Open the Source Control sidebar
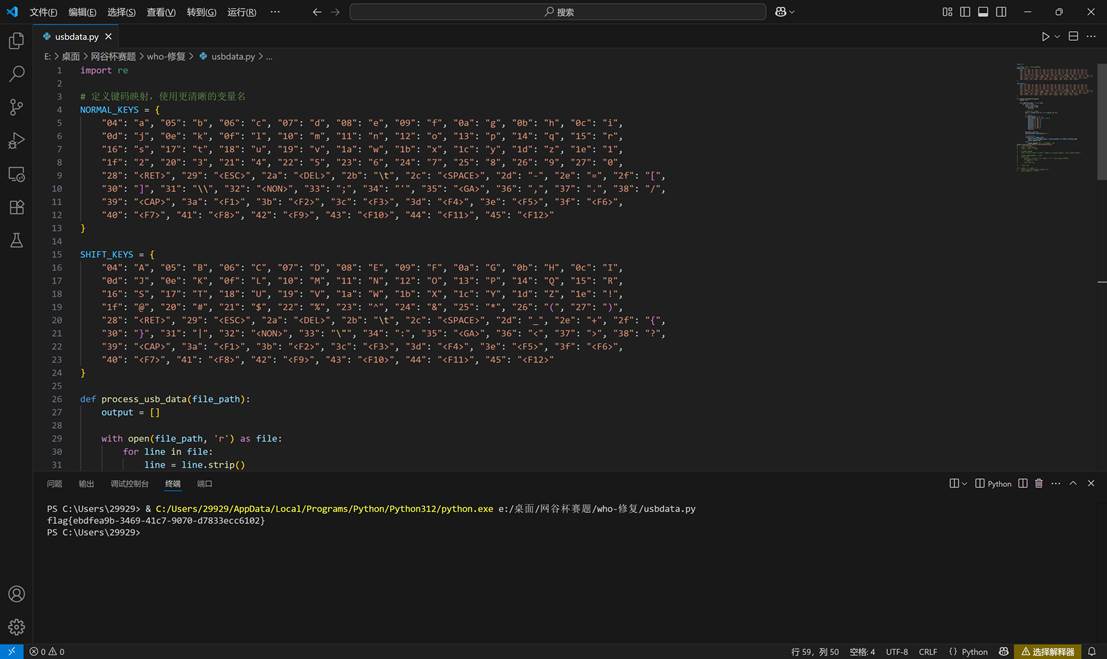1107x659 pixels. (x=16, y=105)
